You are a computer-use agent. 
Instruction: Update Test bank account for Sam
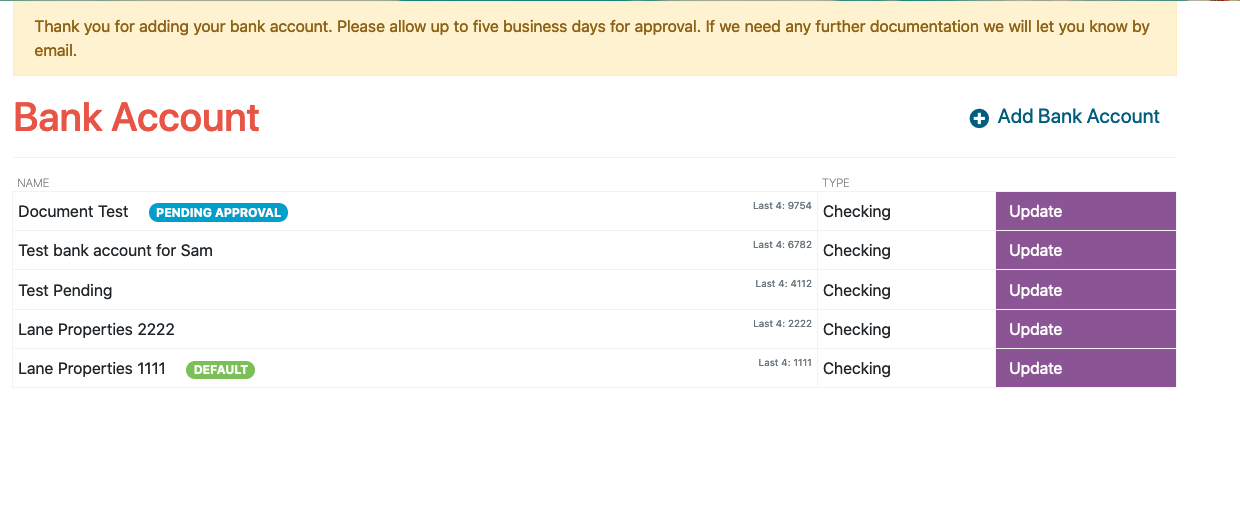click(x=1086, y=250)
